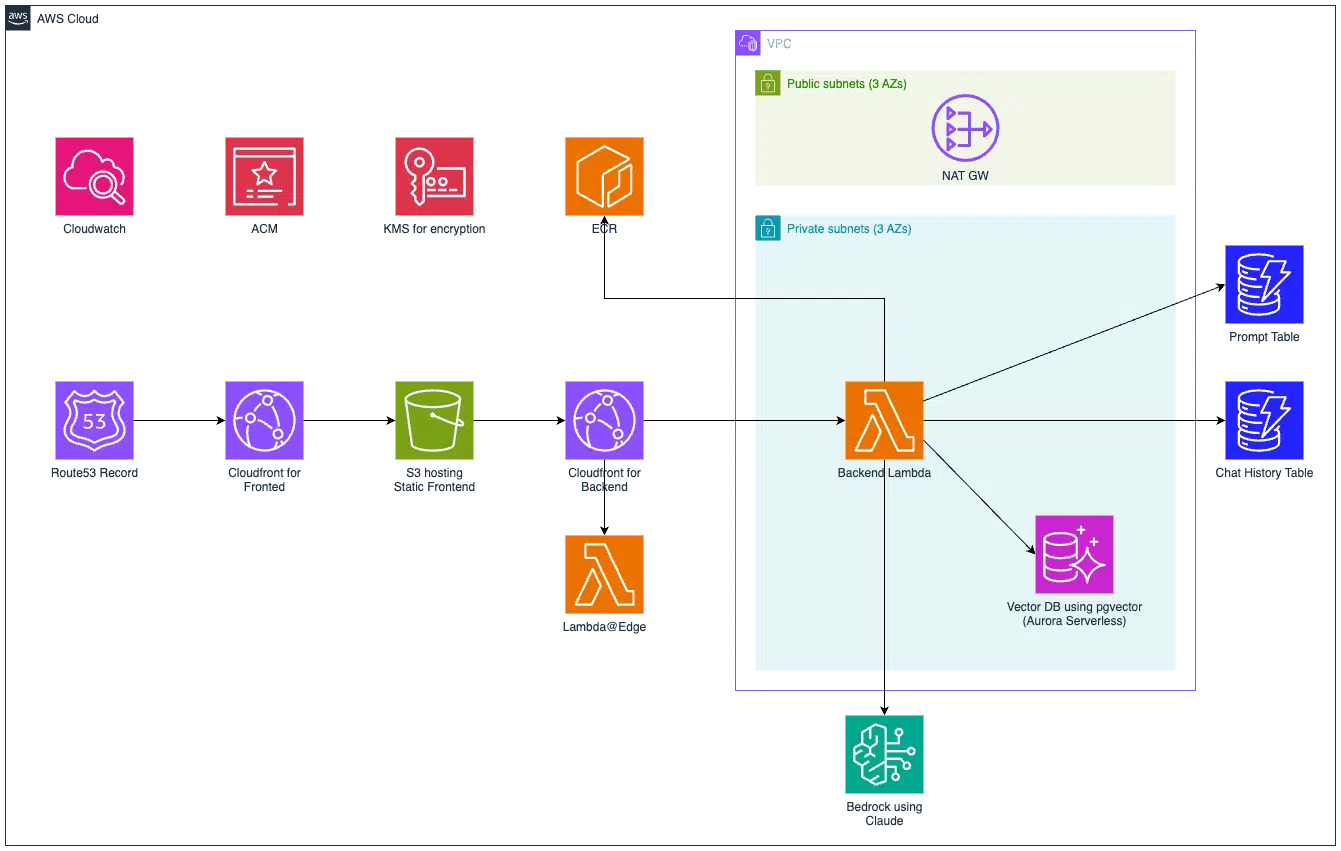Click the teal Amazon Bedrock brain icon
Screen dimensions: 1341x851
point(884,754)
